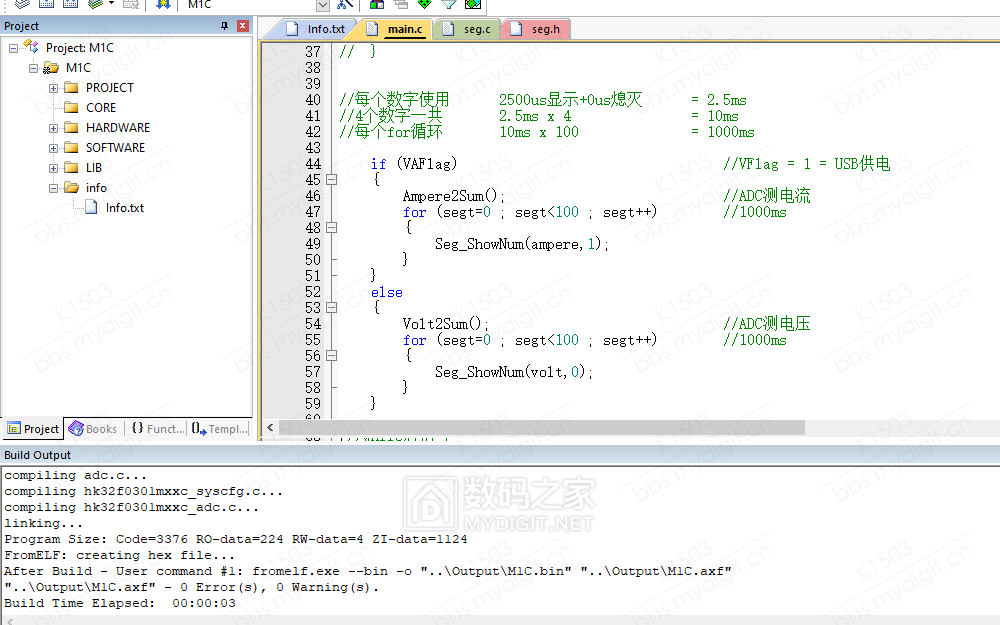Click the editor horizontal scrollbar thumb
Image resolution: width=1000 pixels, height=625 pixels.
541,427
